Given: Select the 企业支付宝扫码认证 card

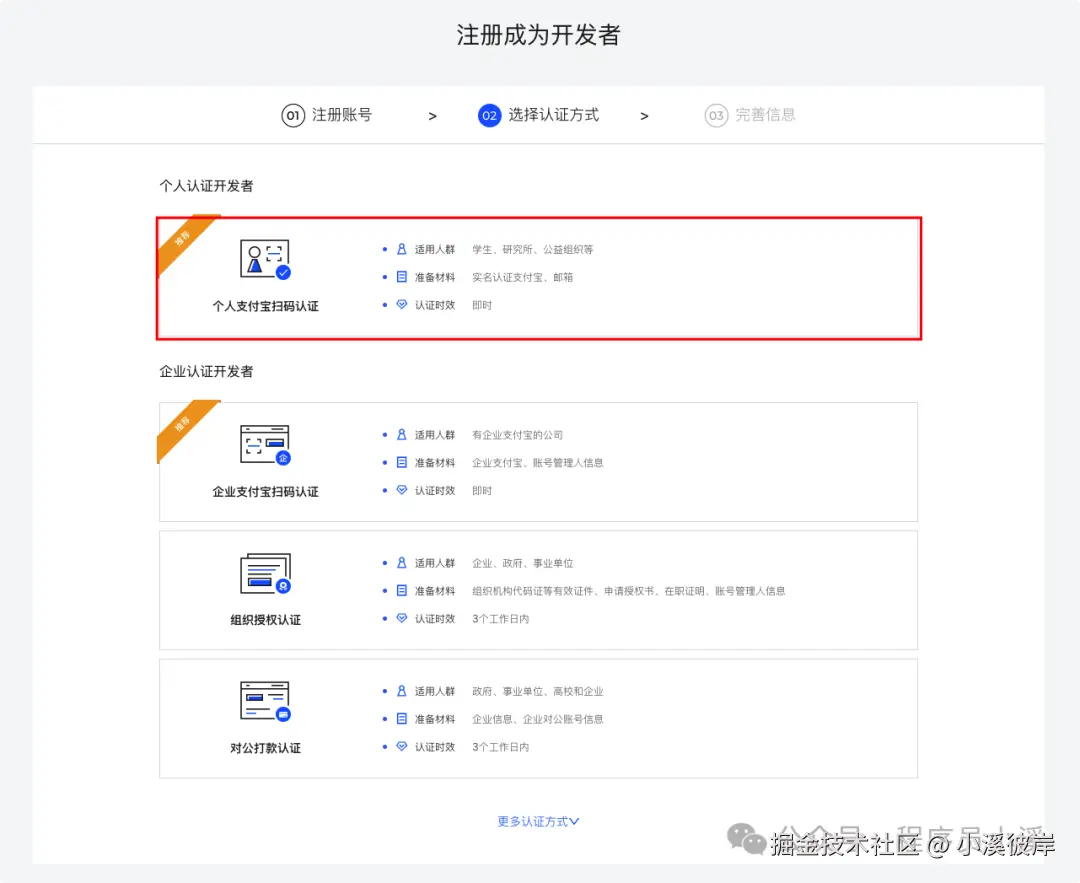Looking at the screenshot, I should coord(540,462).
